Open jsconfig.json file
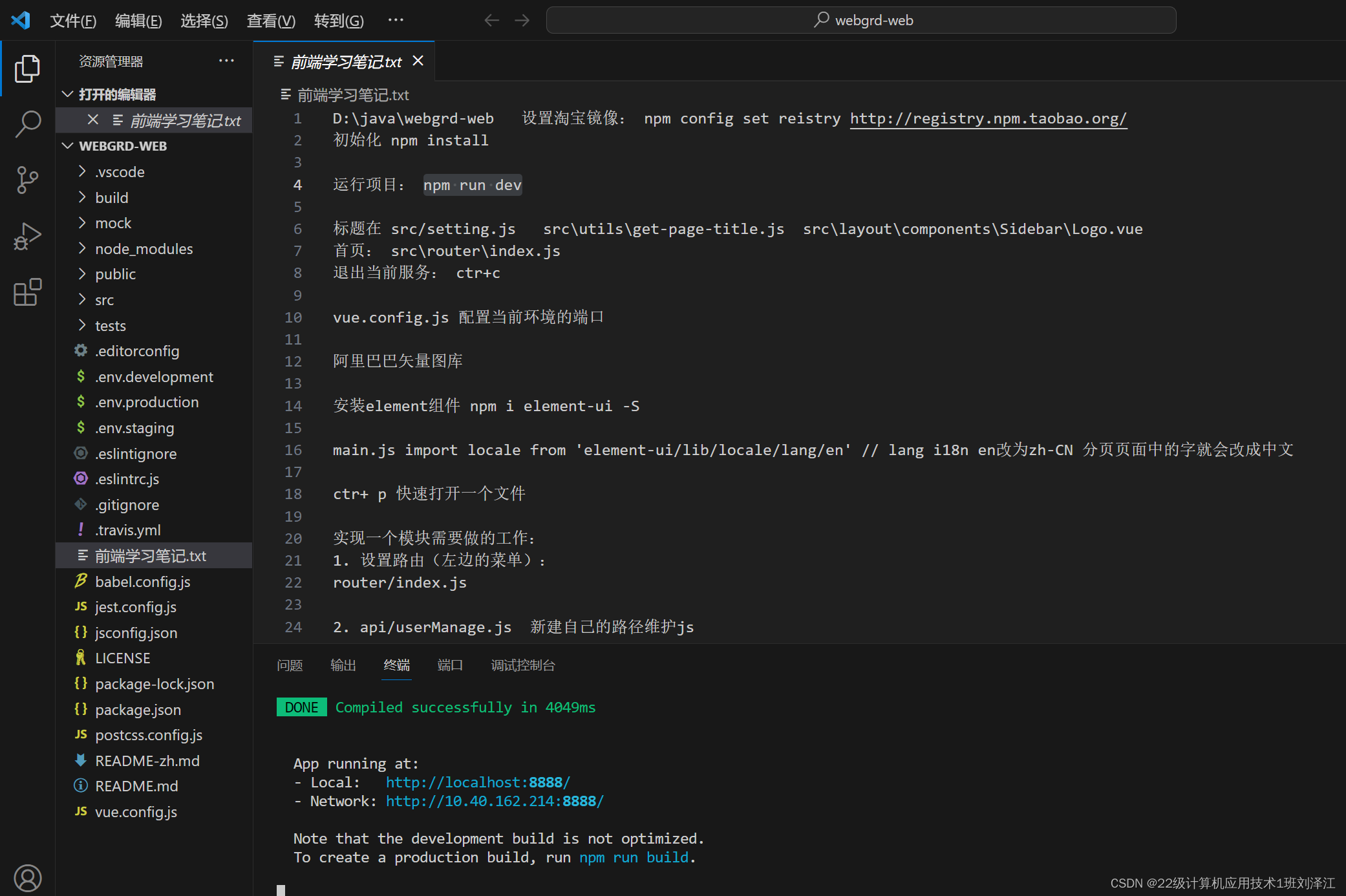Viewport: 1346px width, 896px height. pyautogui.click(x=154, y=633)
